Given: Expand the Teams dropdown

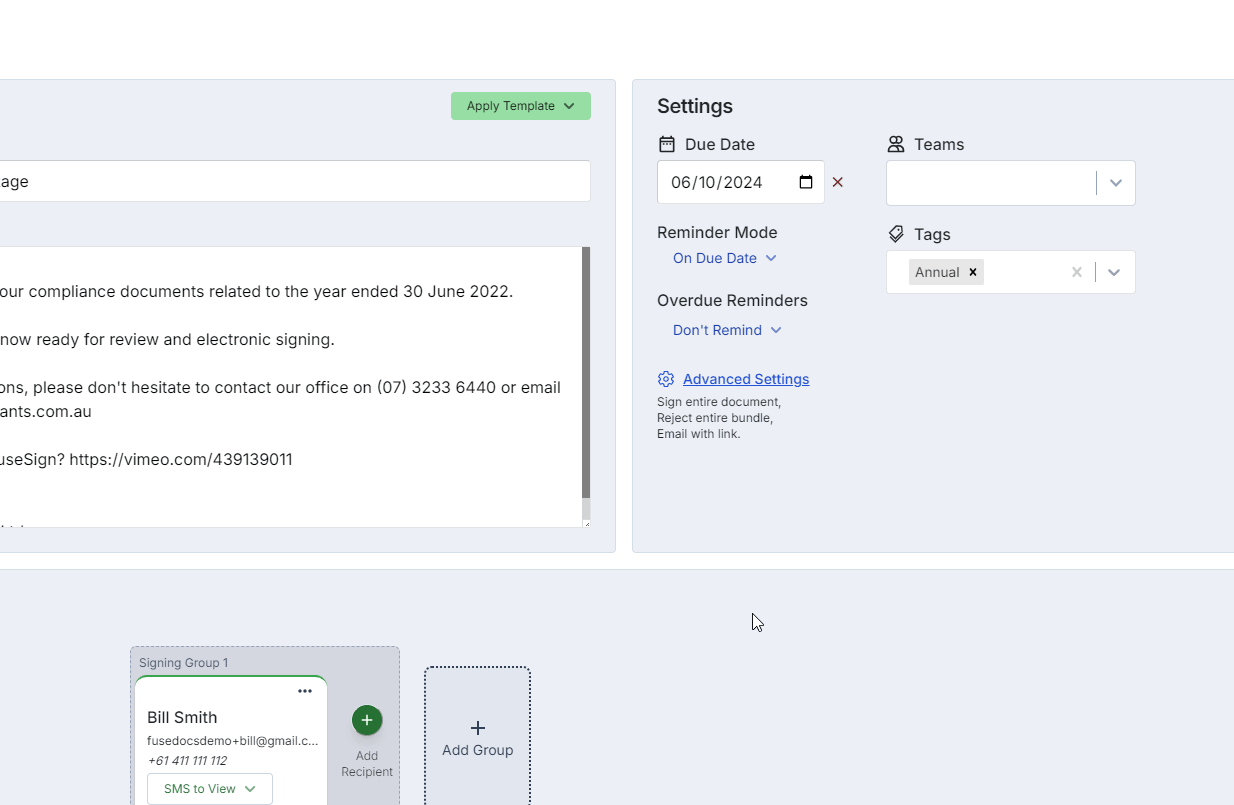Looking at the screenshot, I should (x=1116, y=183).
